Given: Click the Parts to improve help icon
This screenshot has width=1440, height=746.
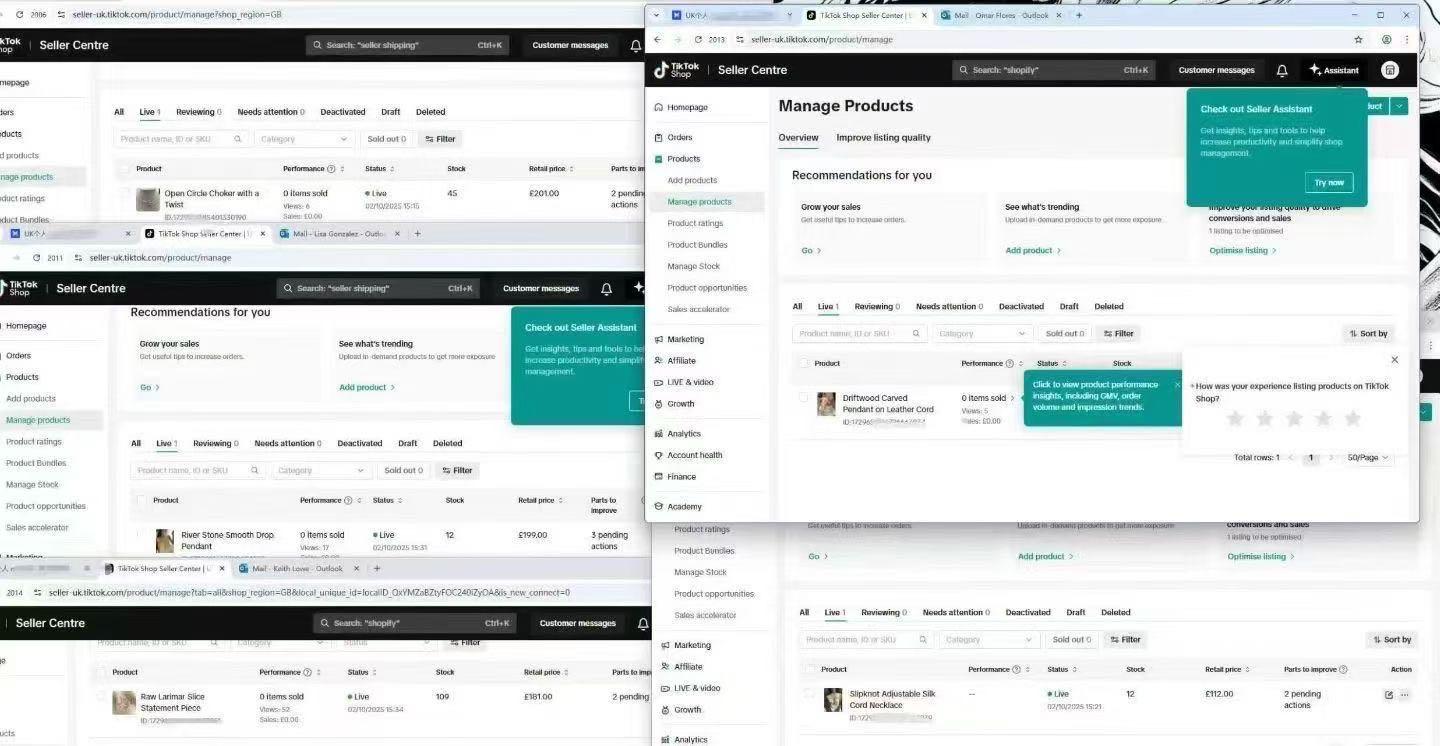Looking at the screenshot, I should point(1343,670).
